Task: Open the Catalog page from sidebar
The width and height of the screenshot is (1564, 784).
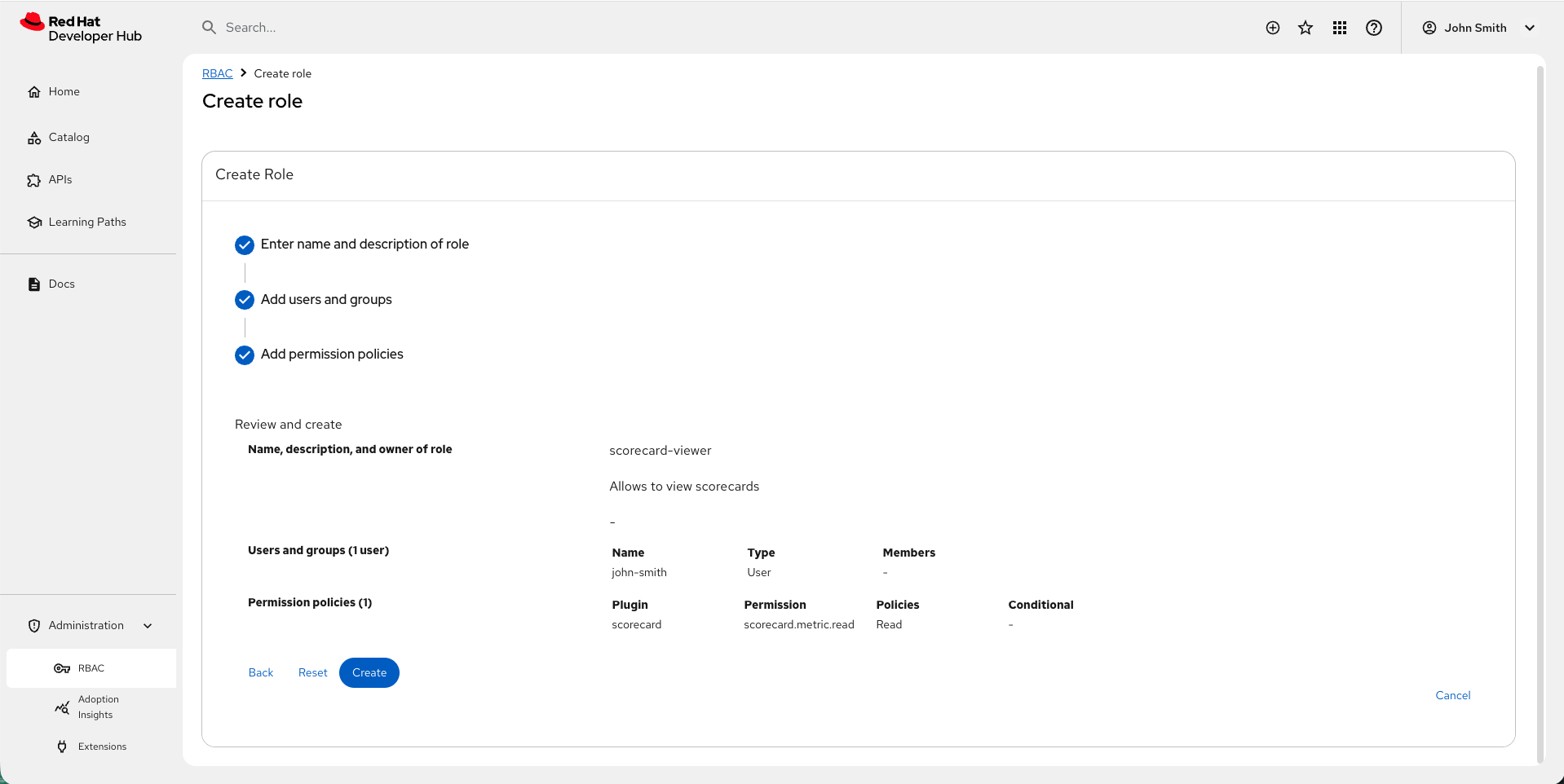Action: (x=33, y=137)
